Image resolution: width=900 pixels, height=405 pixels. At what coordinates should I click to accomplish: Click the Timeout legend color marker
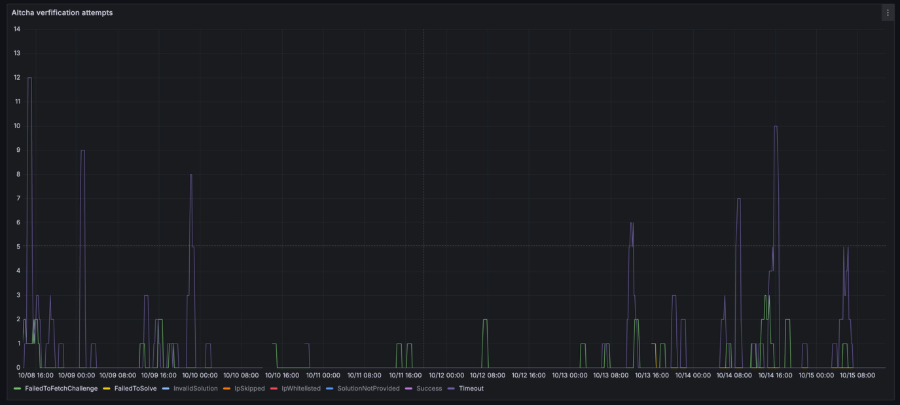click(x=451, y=388)
